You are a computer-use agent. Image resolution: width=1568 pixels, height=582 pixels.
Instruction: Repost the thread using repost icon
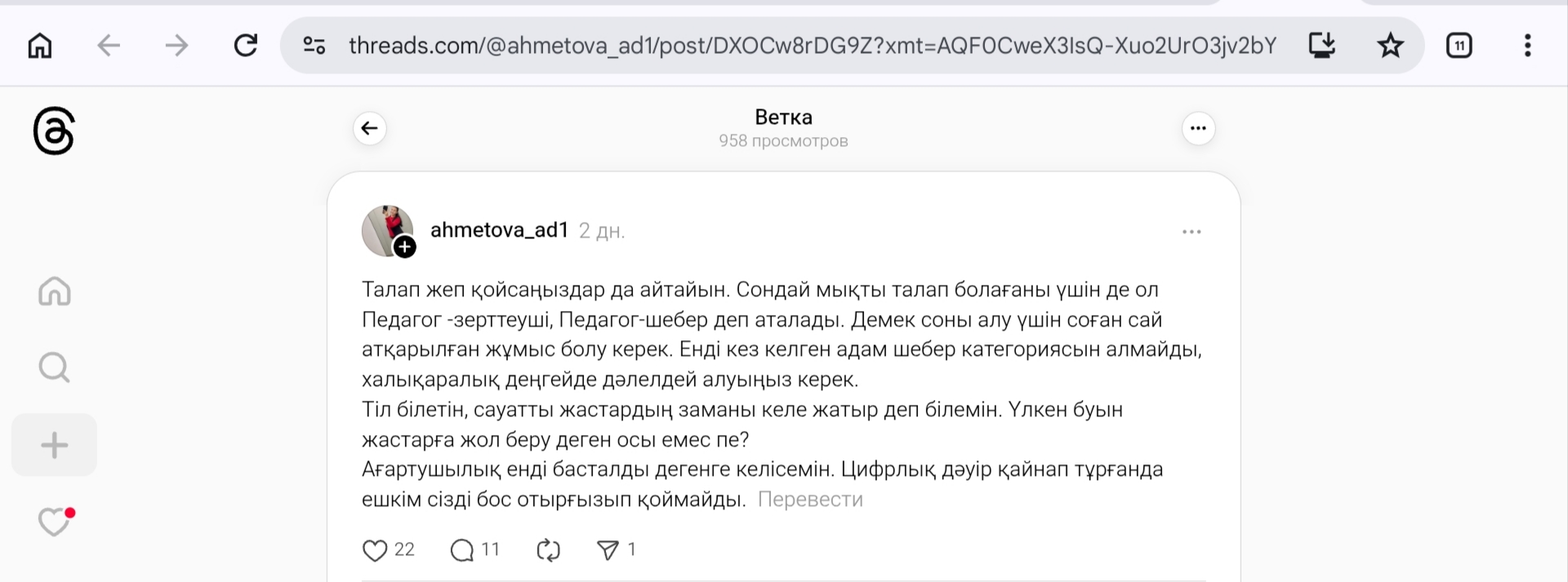548,551
